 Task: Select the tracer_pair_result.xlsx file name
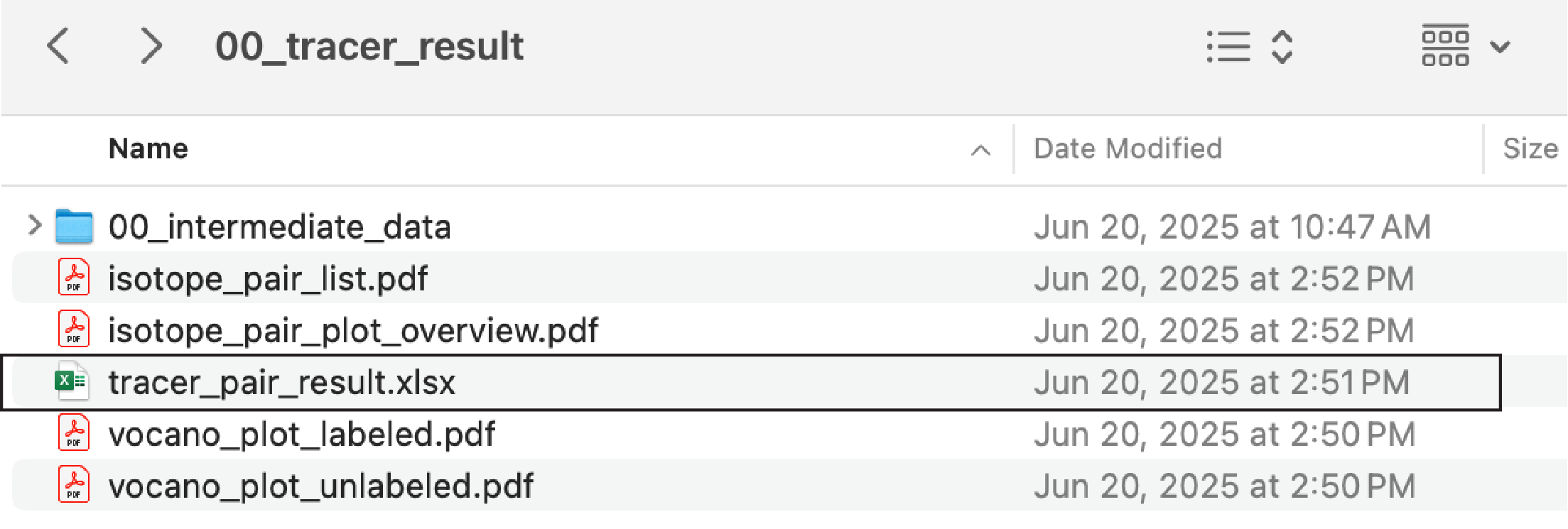(281, 383)
